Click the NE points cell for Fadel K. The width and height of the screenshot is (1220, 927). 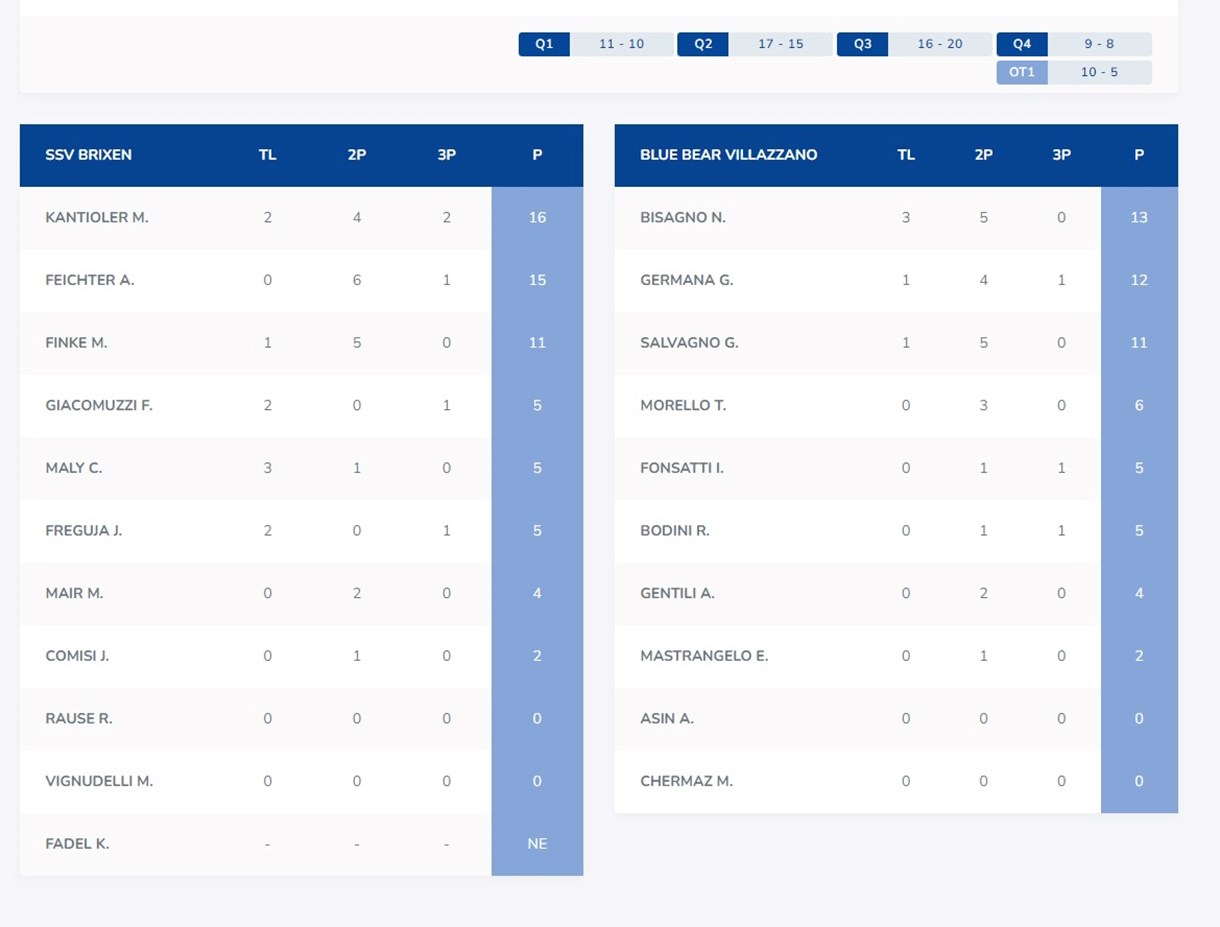tap(537, 844)
